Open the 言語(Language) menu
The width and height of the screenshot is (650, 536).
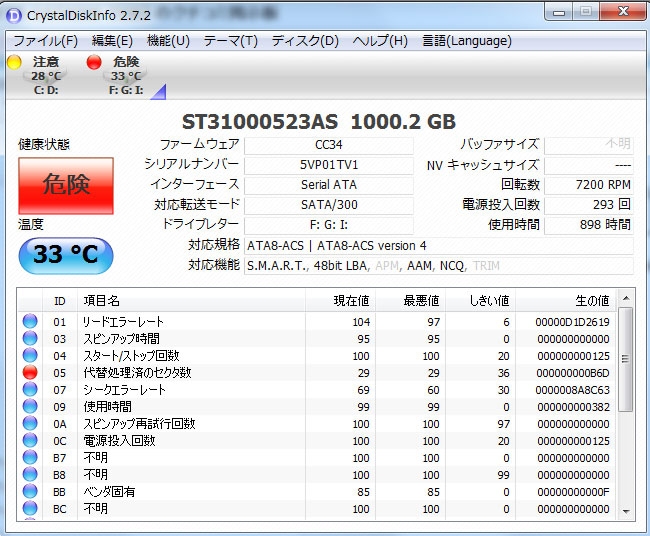(467, 41)
